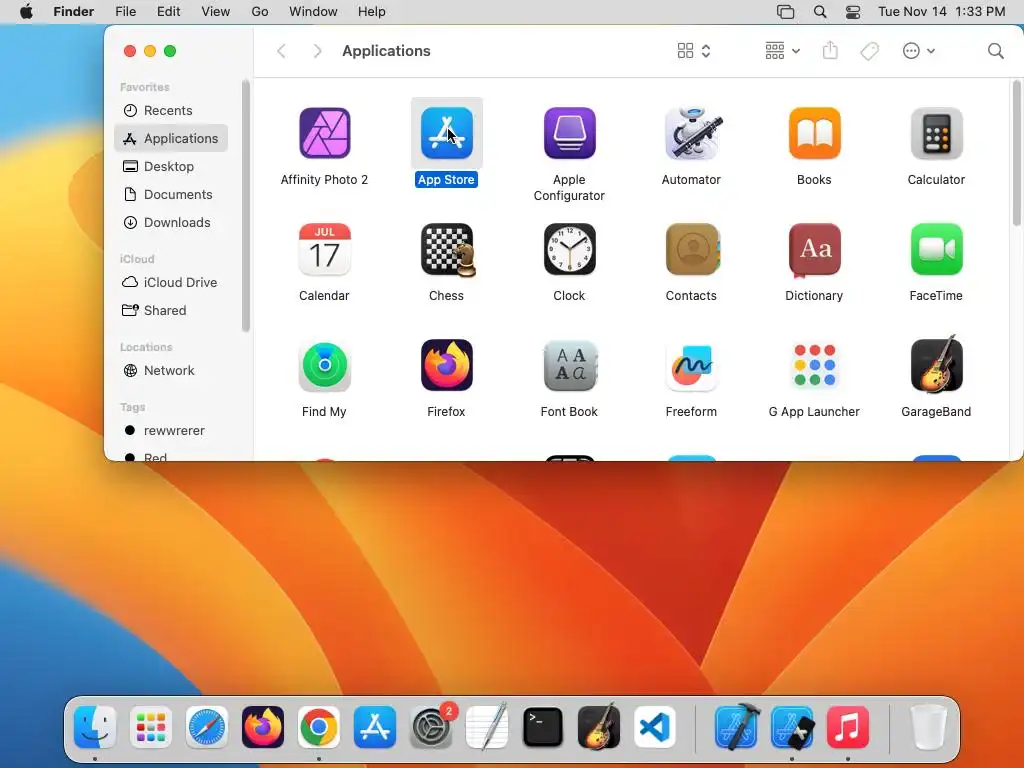1024x768 pixels.
Task: Select the rewwrerer tag in sidebar
Action: pos(171,430)
